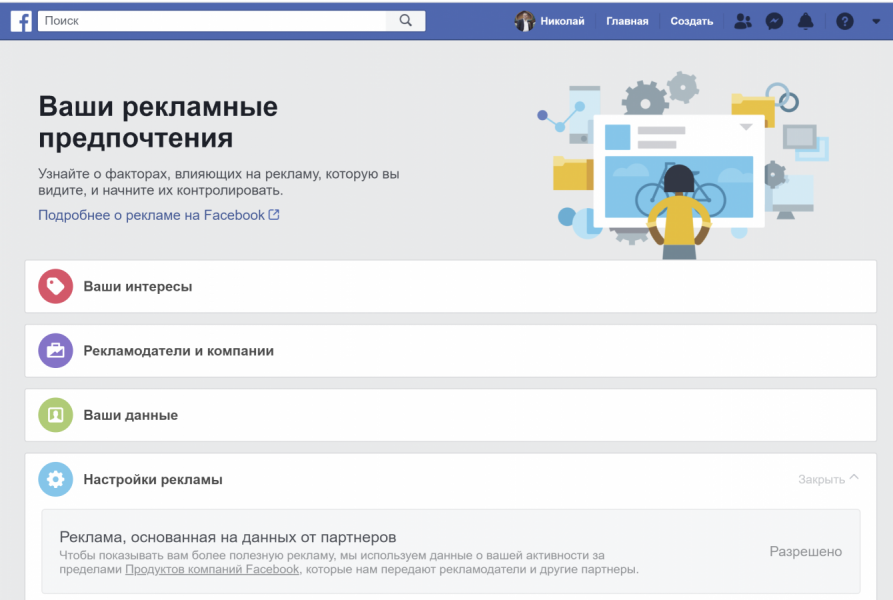The image size is (893, 600).
Task: Open the friend requests icon
Action: pyautogui.click(x=743, y=22)
